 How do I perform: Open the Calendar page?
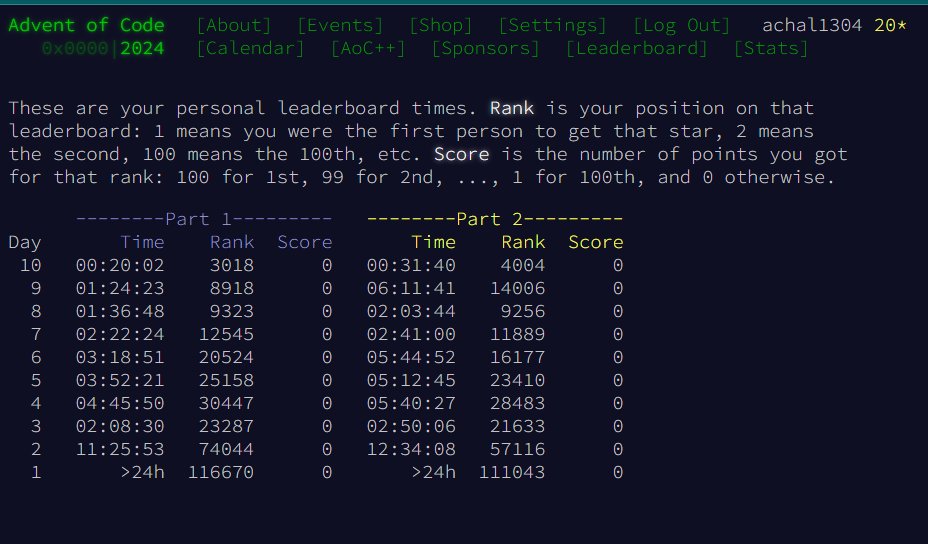tap(250, 49)
